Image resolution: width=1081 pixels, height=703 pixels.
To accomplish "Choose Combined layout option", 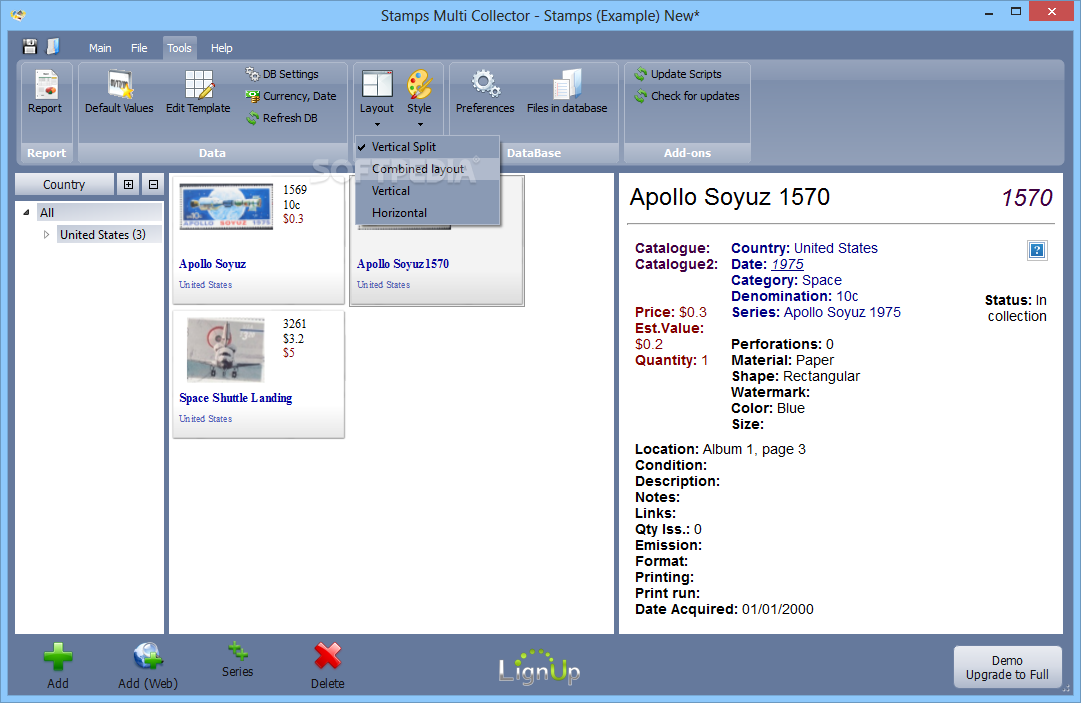I will [427, 169].
